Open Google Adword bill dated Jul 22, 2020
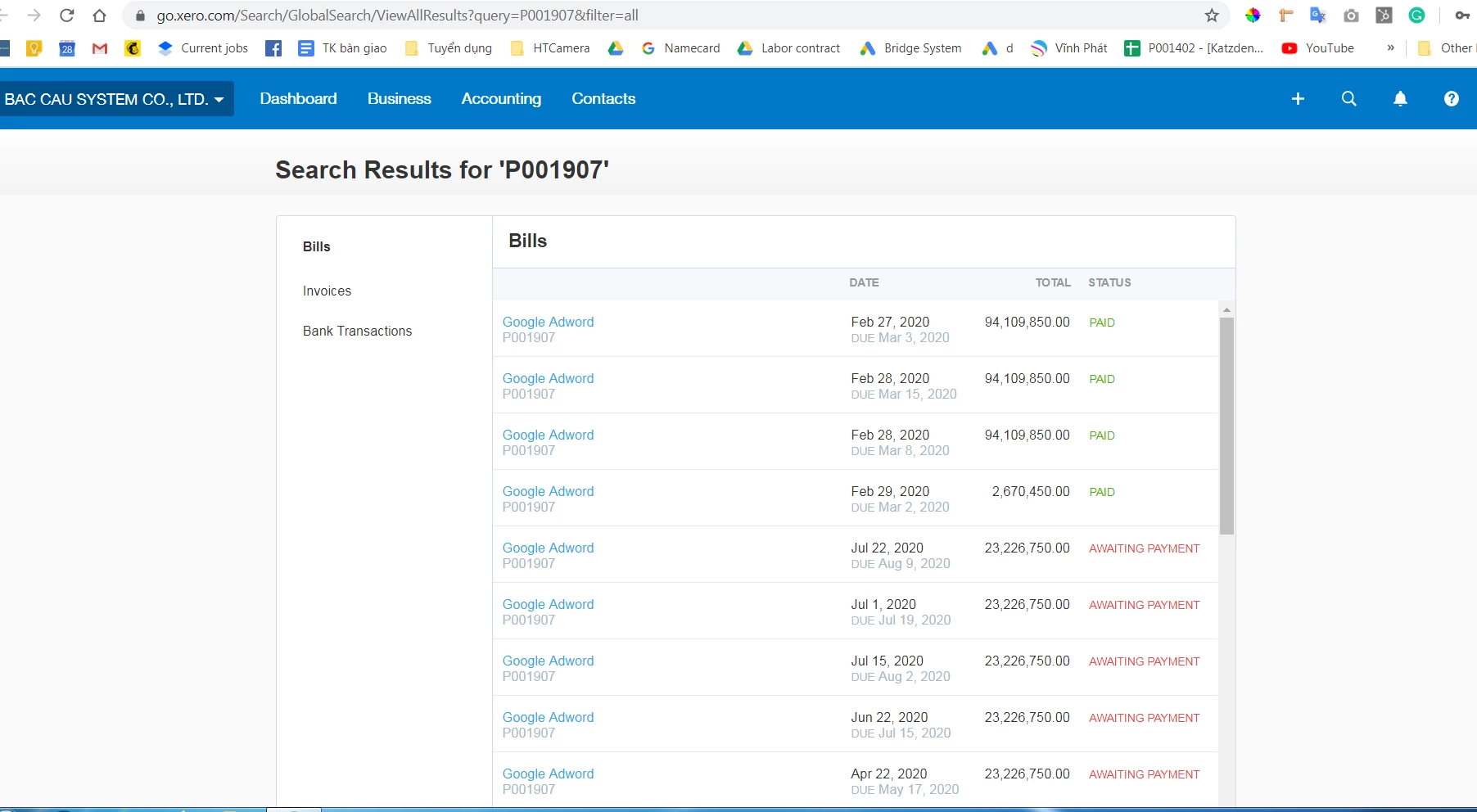 pos(548,548)
